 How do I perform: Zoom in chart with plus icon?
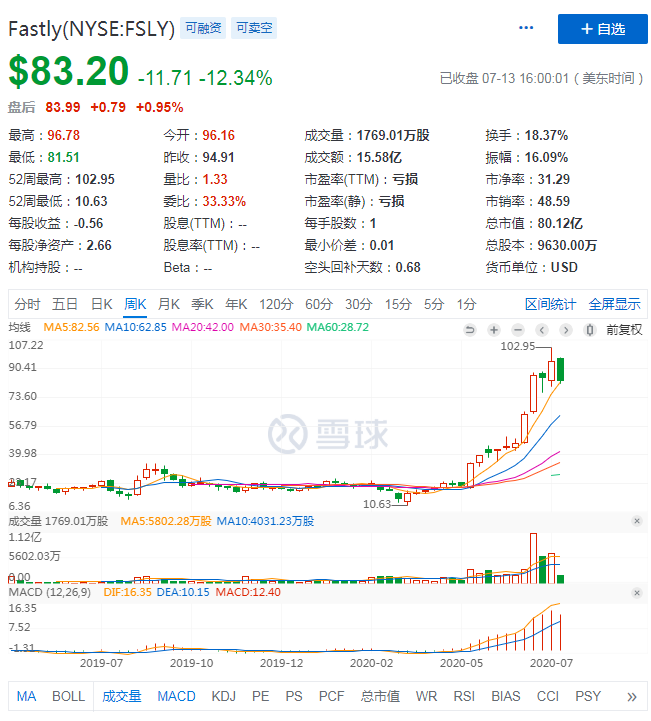point(494,330)
